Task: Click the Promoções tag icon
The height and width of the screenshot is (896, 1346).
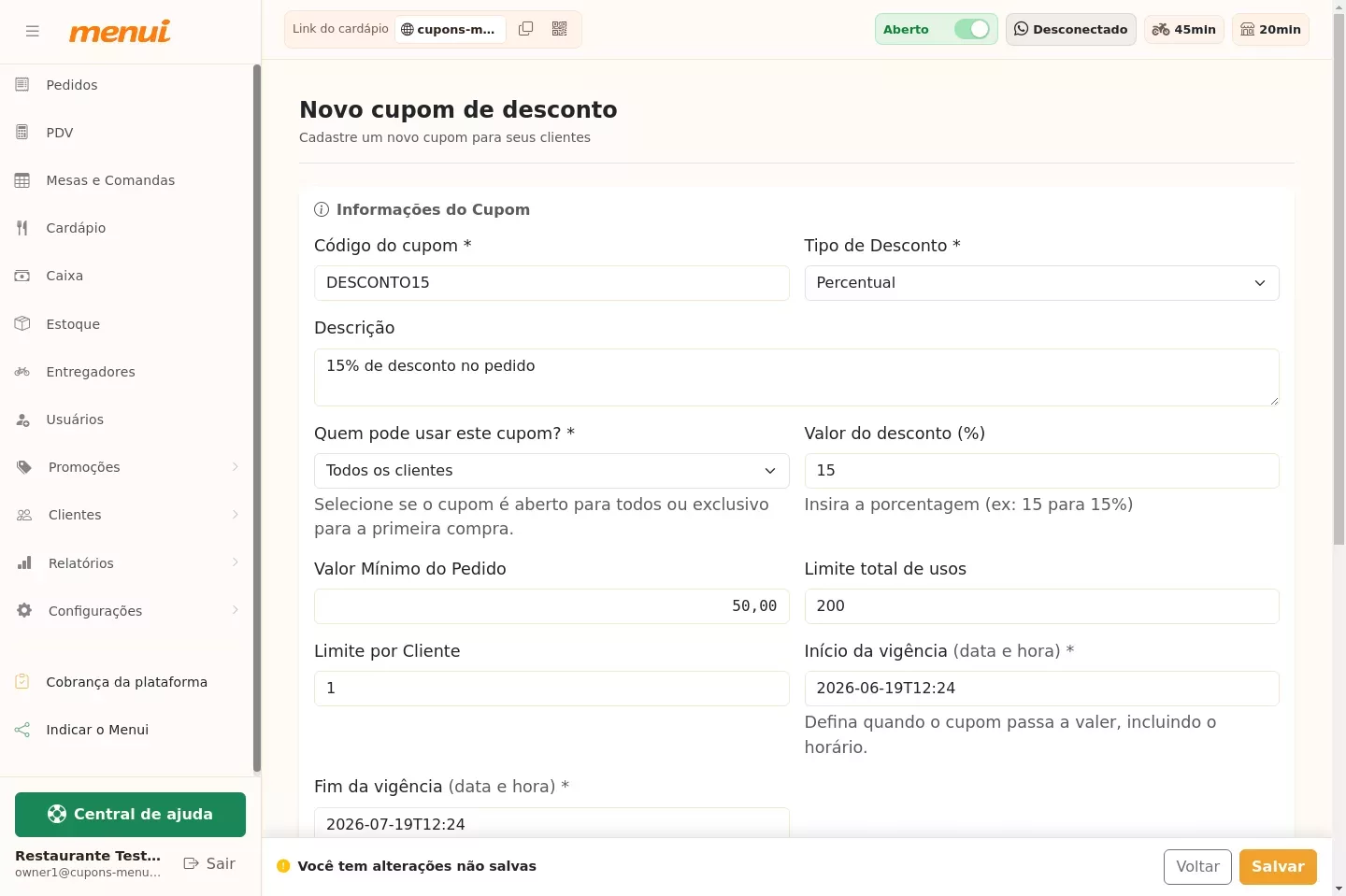Action: [x=24, y=467]
